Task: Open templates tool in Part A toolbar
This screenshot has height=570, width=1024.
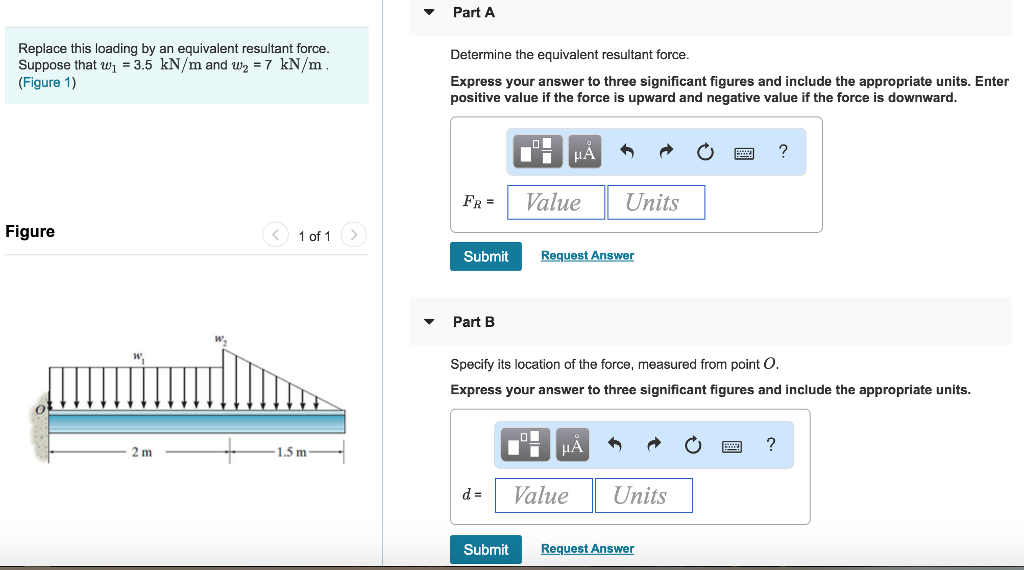Action: pos(538,152)
